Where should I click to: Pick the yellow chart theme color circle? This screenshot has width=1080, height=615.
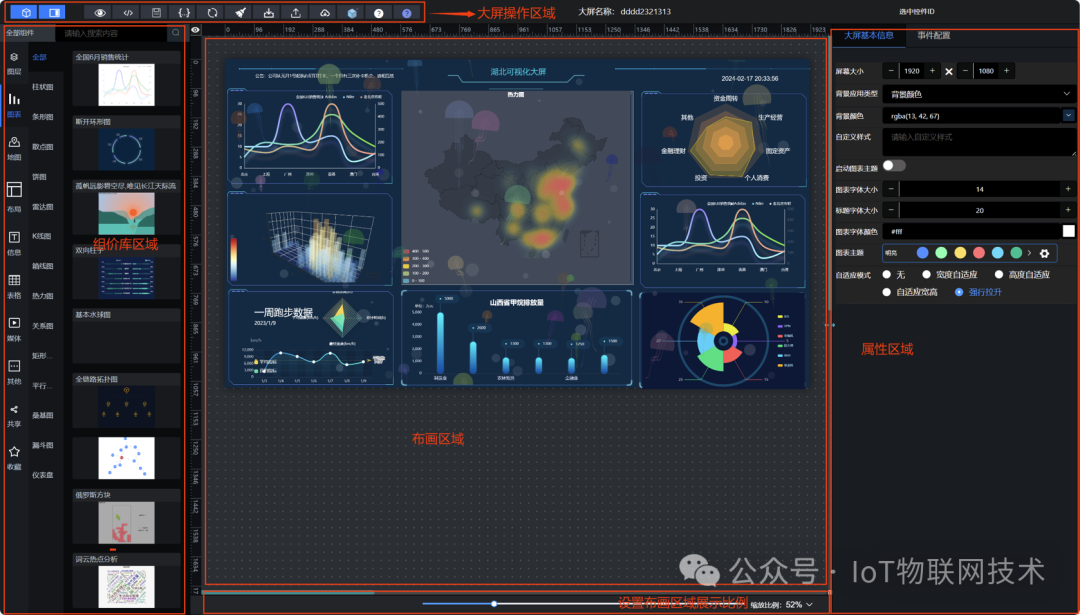coord(960,253)
